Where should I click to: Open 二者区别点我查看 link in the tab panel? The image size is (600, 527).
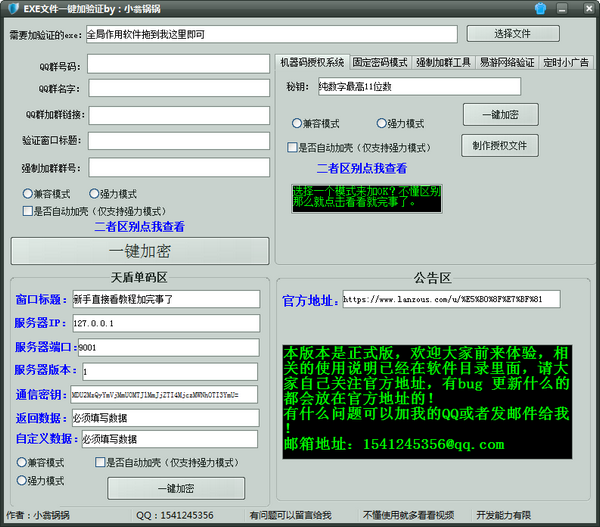click(x=362, y=168)
